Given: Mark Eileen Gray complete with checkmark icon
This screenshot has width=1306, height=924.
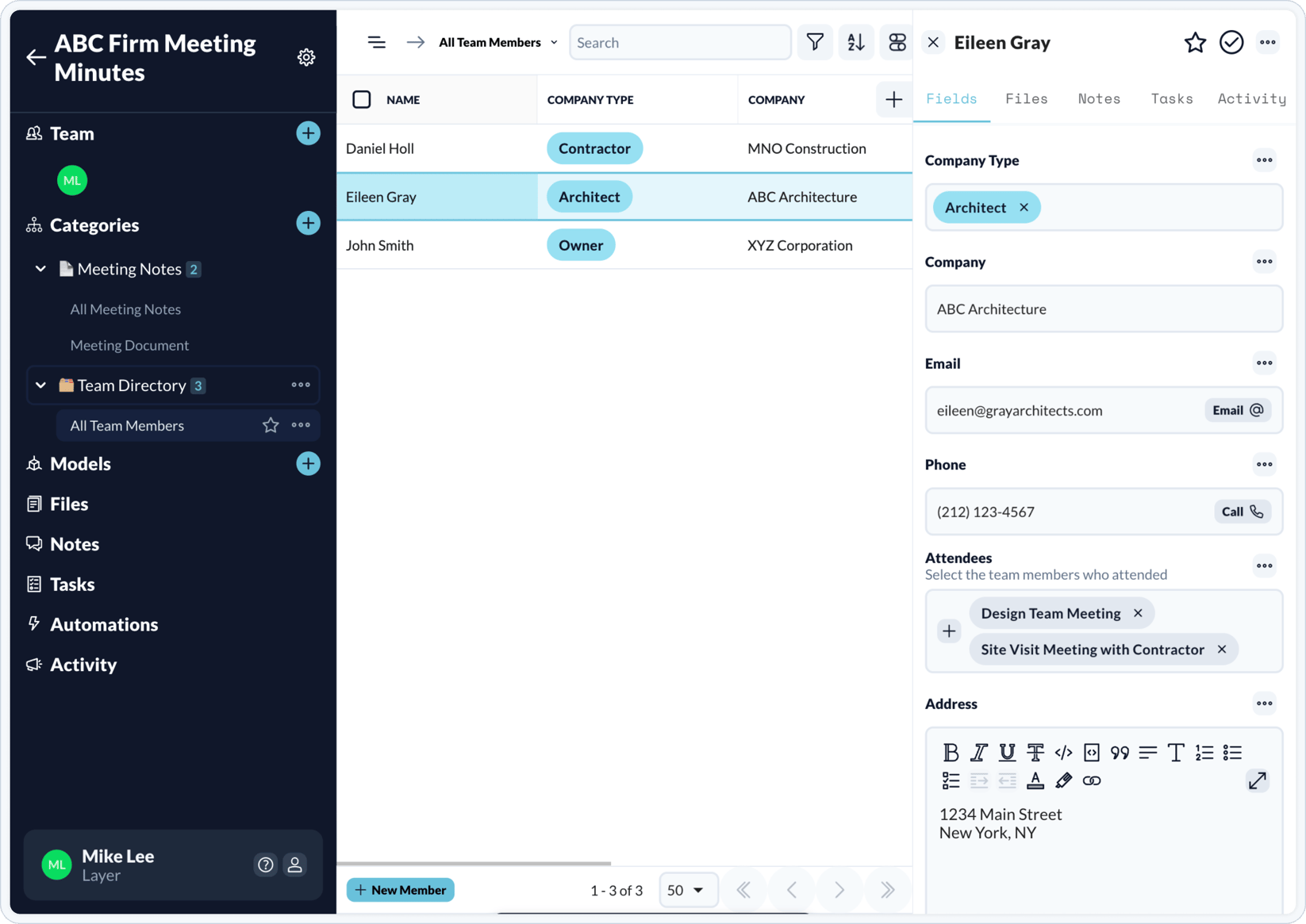Looking at the screenshot, I should point(1231,42).
